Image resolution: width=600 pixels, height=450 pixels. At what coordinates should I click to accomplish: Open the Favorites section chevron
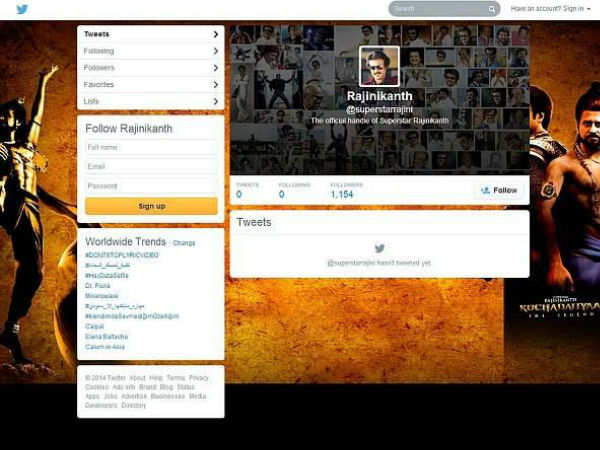(216, 85)
